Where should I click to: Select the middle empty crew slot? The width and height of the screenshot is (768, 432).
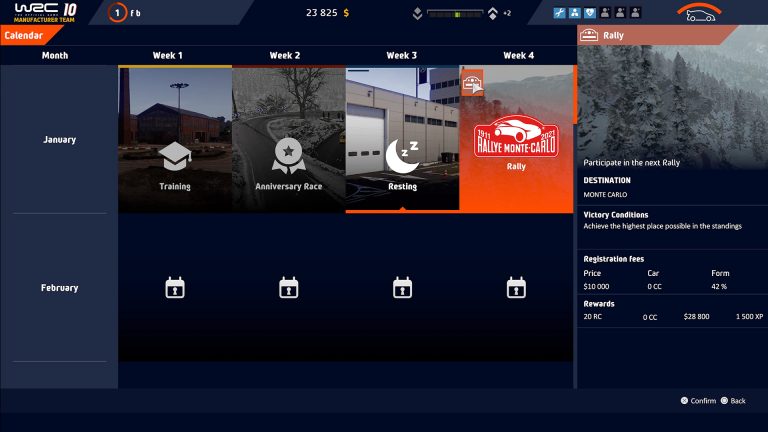620,13
